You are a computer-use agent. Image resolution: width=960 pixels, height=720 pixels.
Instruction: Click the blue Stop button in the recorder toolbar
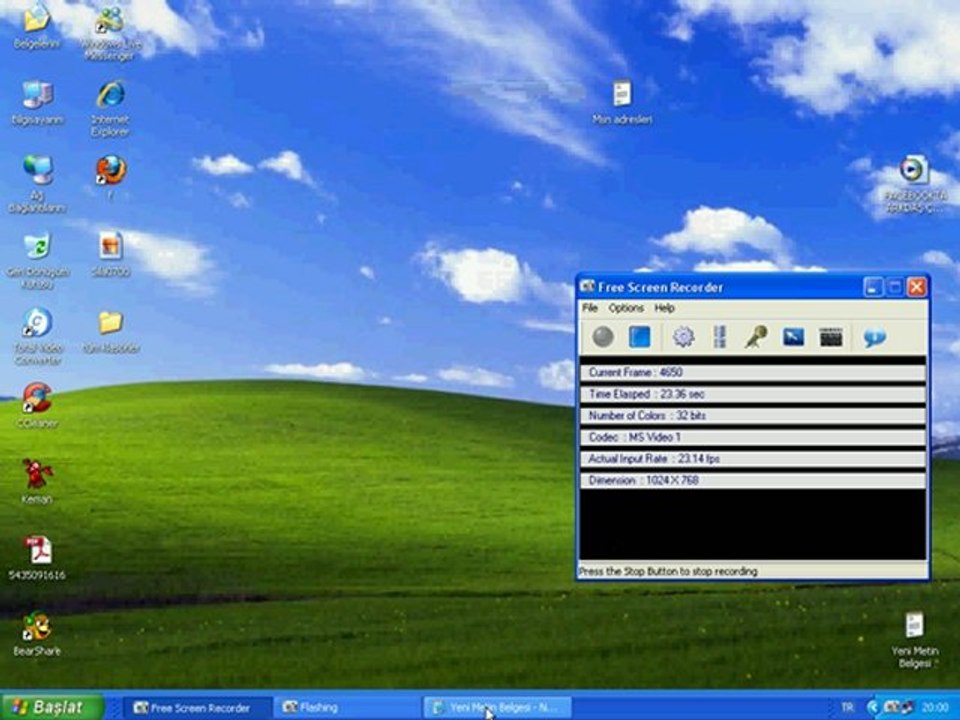click(x=640, y=337)
